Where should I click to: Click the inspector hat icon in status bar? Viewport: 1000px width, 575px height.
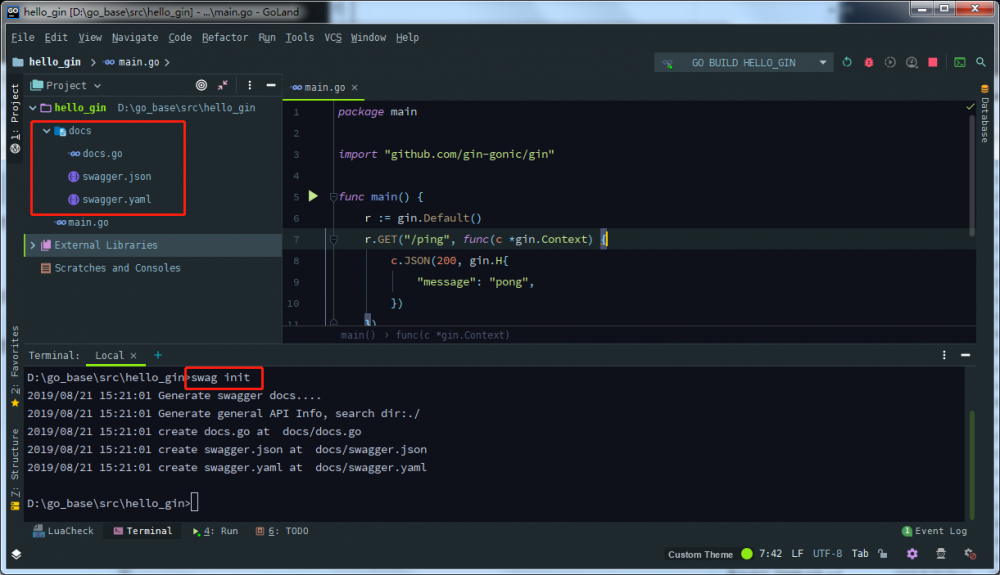(941, 553)
